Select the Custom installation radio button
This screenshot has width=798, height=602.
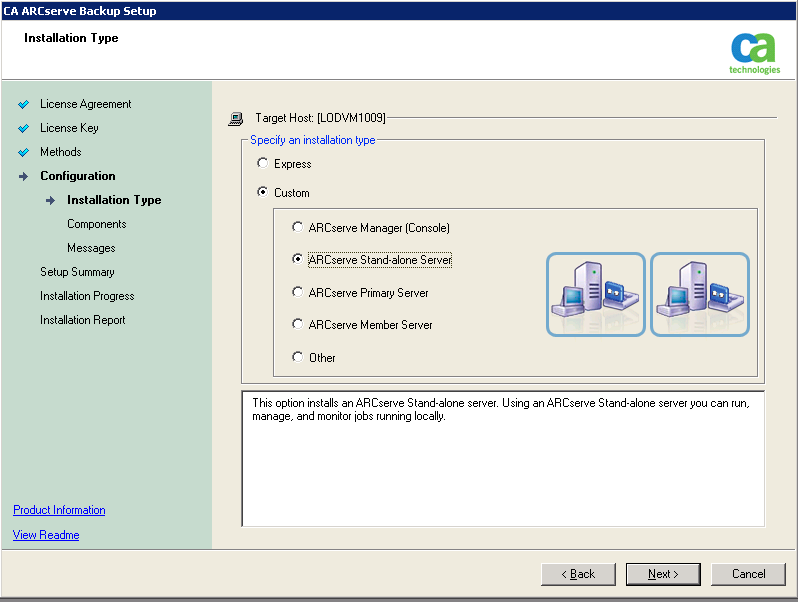pyautogui.click(x=263, y=193)
